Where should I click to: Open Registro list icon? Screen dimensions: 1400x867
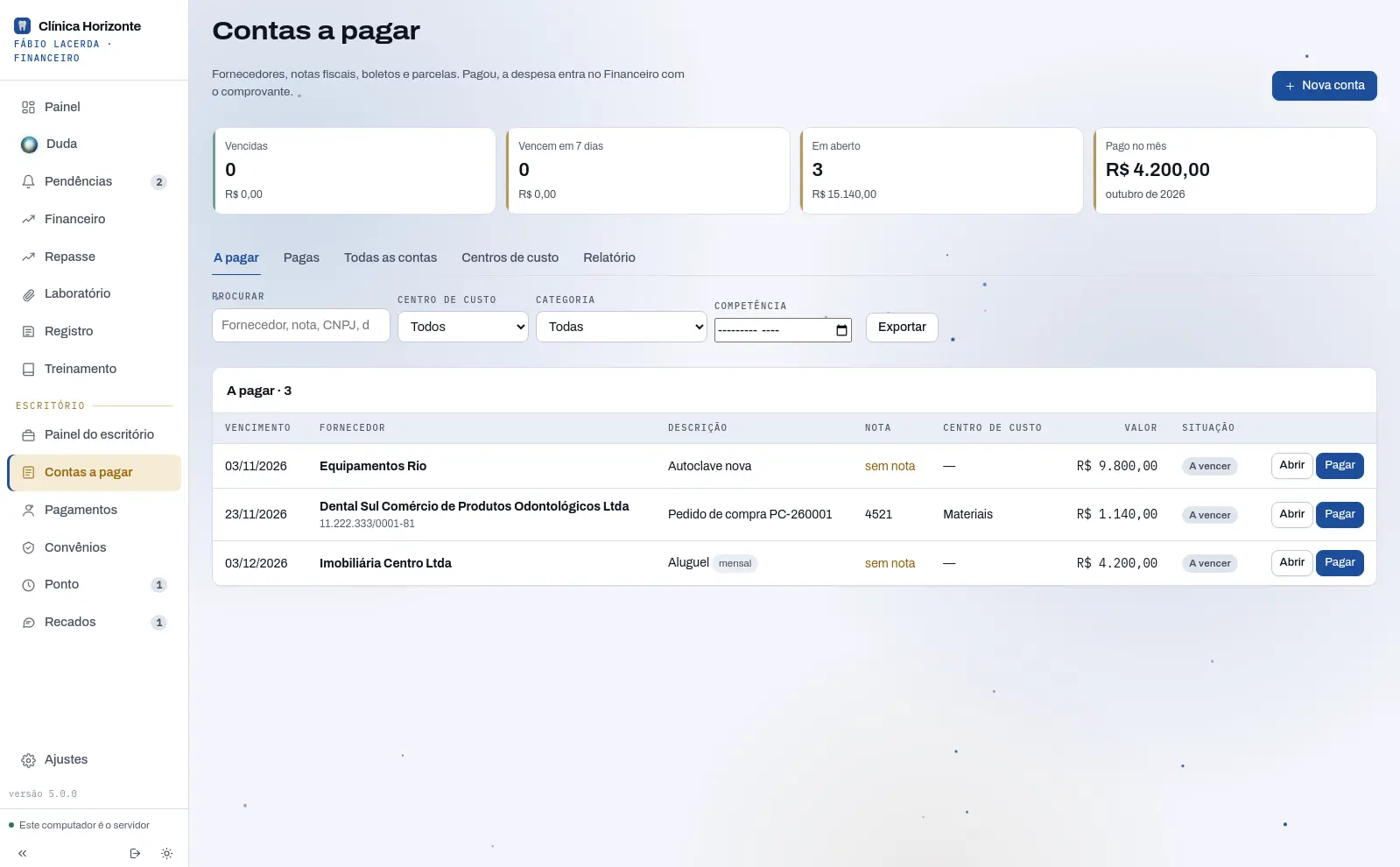(x=28, y=331)
